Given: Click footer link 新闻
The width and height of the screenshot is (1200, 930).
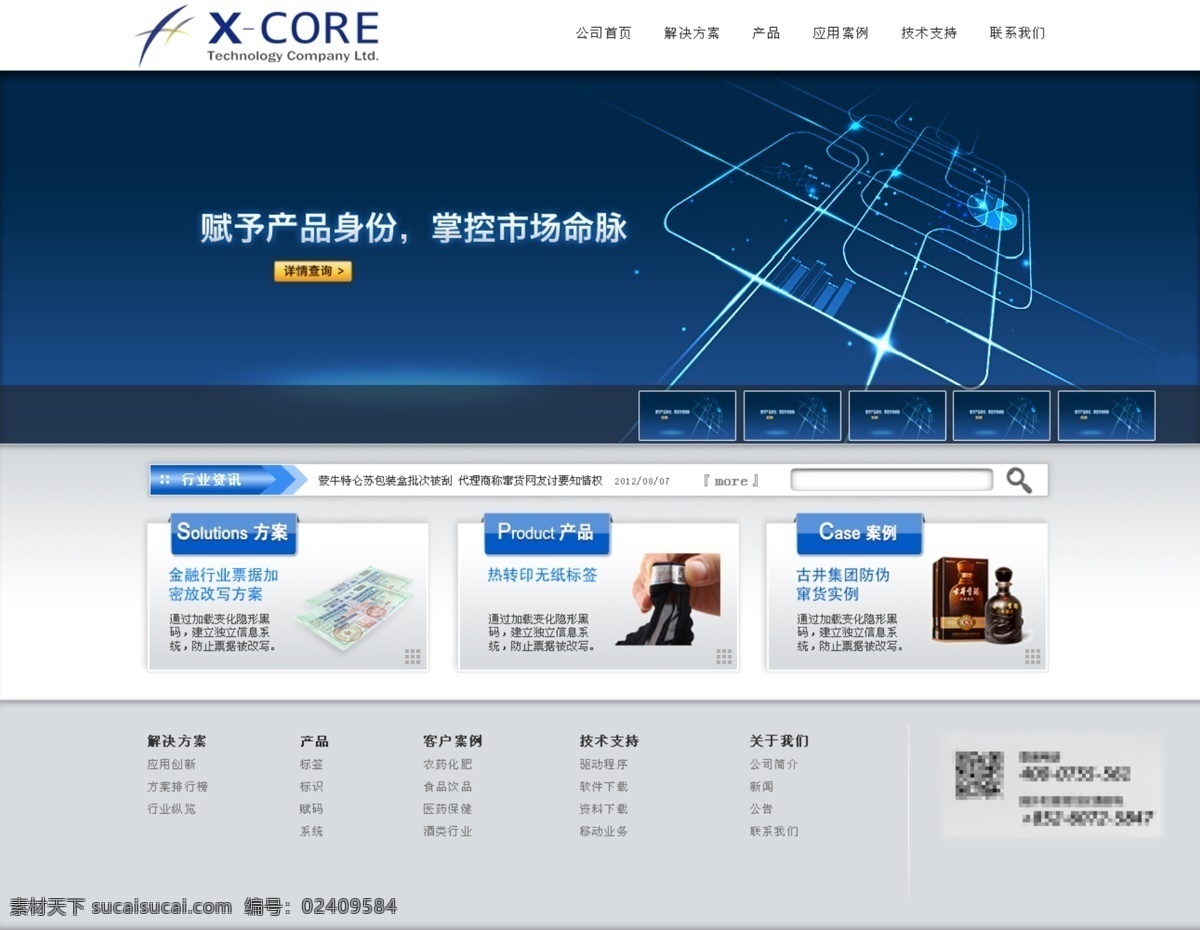Looking at the screenshot, I should (761, 786).
